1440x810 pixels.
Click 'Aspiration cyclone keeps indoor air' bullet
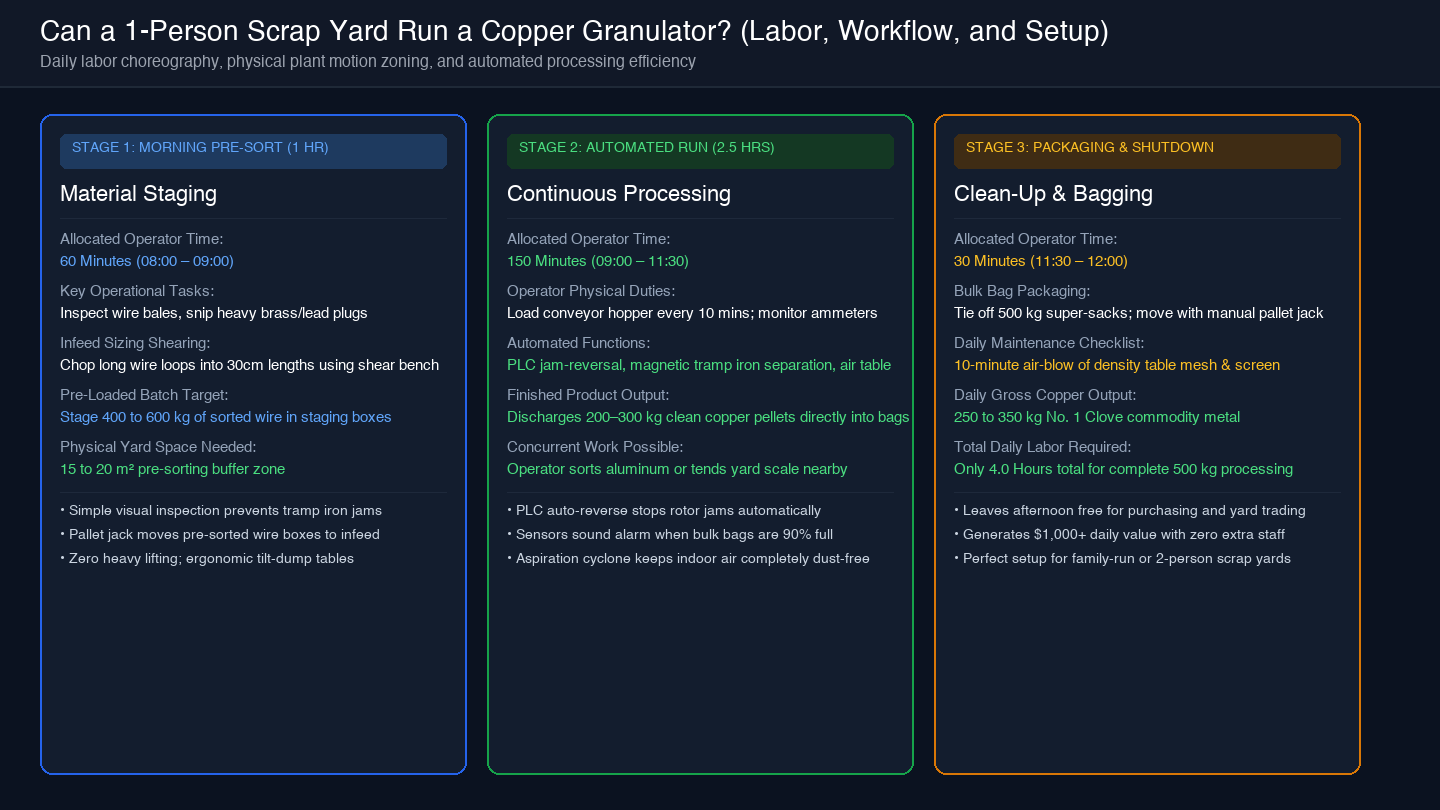688,558
